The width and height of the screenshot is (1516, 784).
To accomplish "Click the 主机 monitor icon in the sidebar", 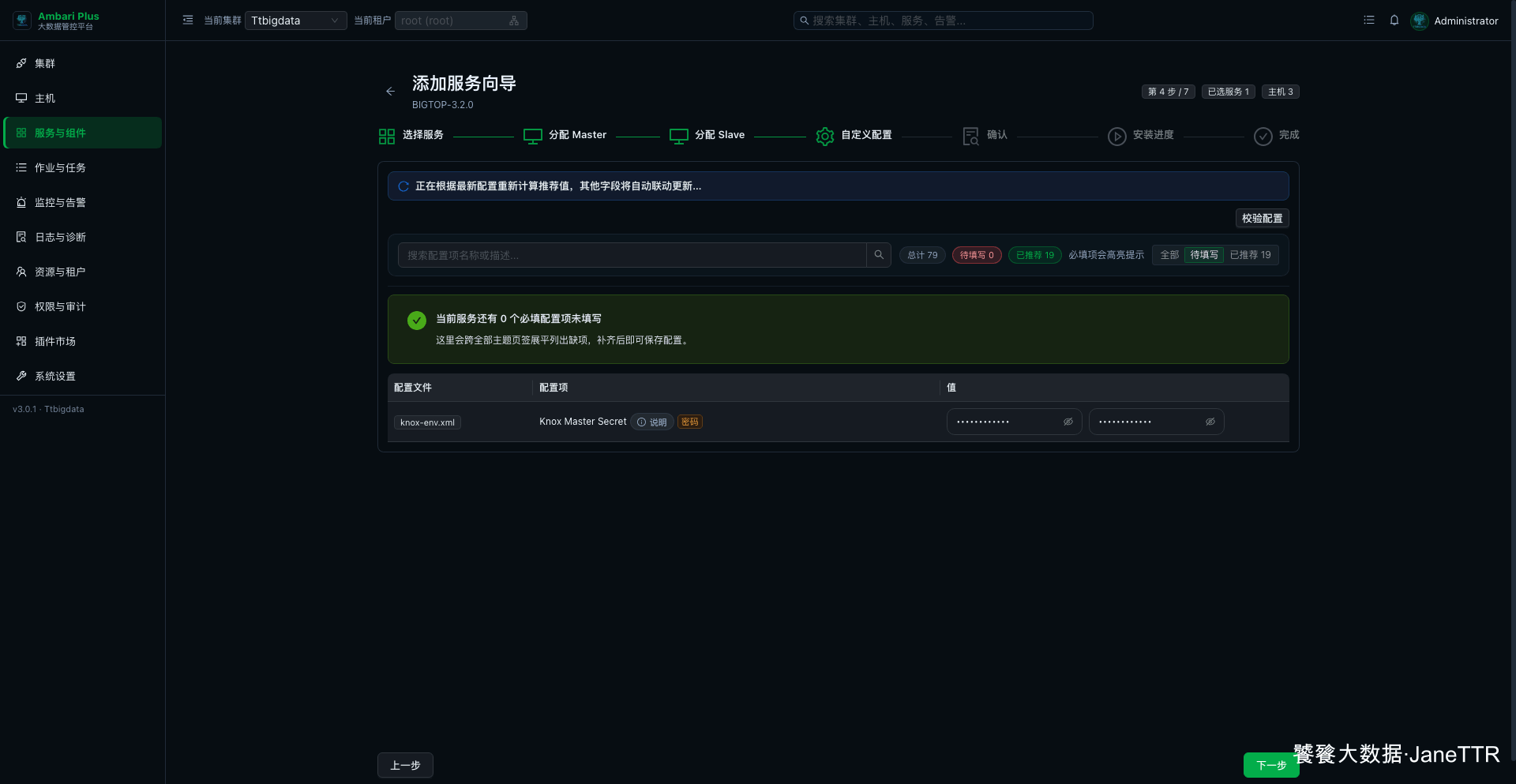I will coord(21,98).
